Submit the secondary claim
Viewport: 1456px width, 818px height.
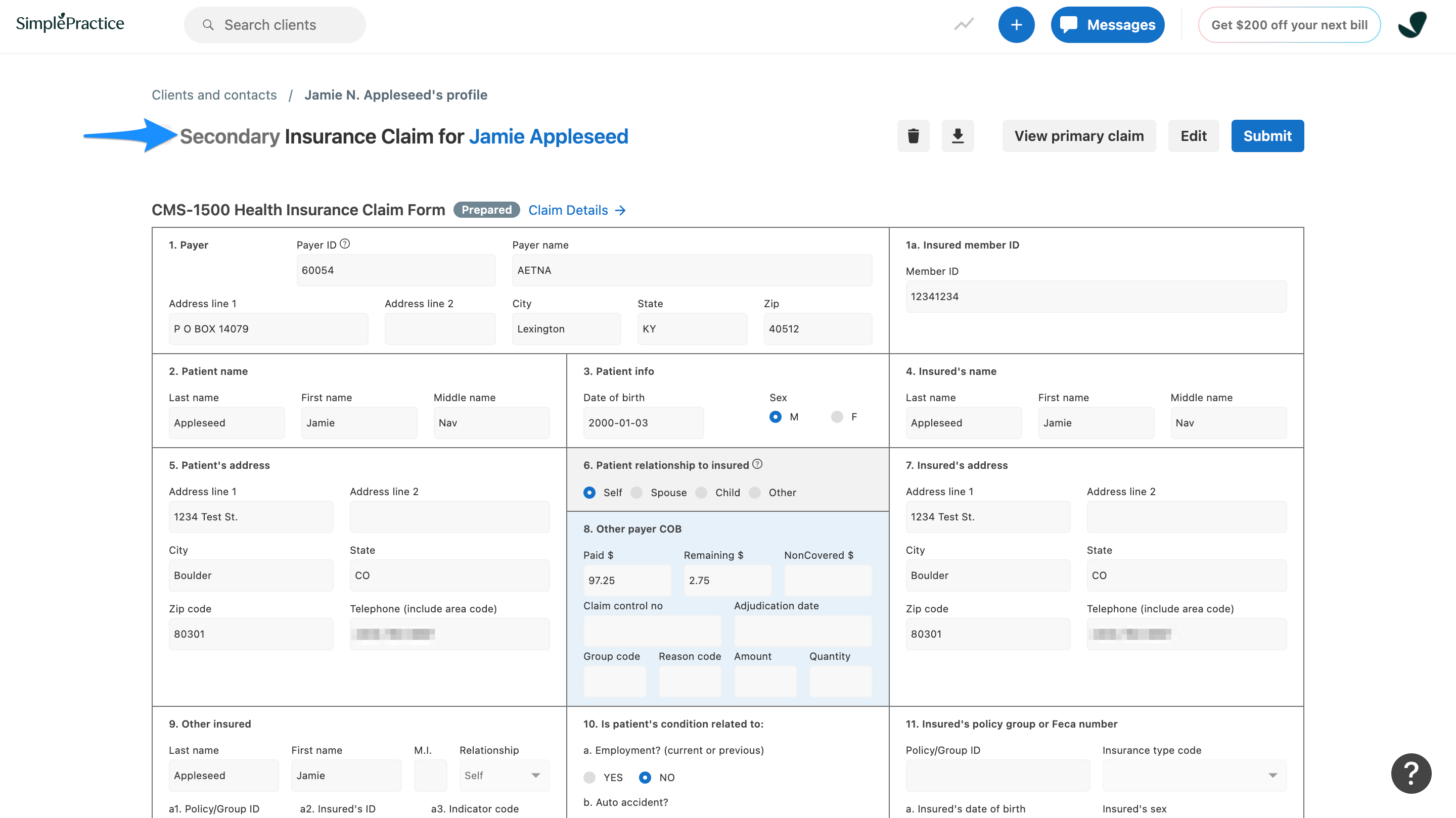pos(1267,135)
